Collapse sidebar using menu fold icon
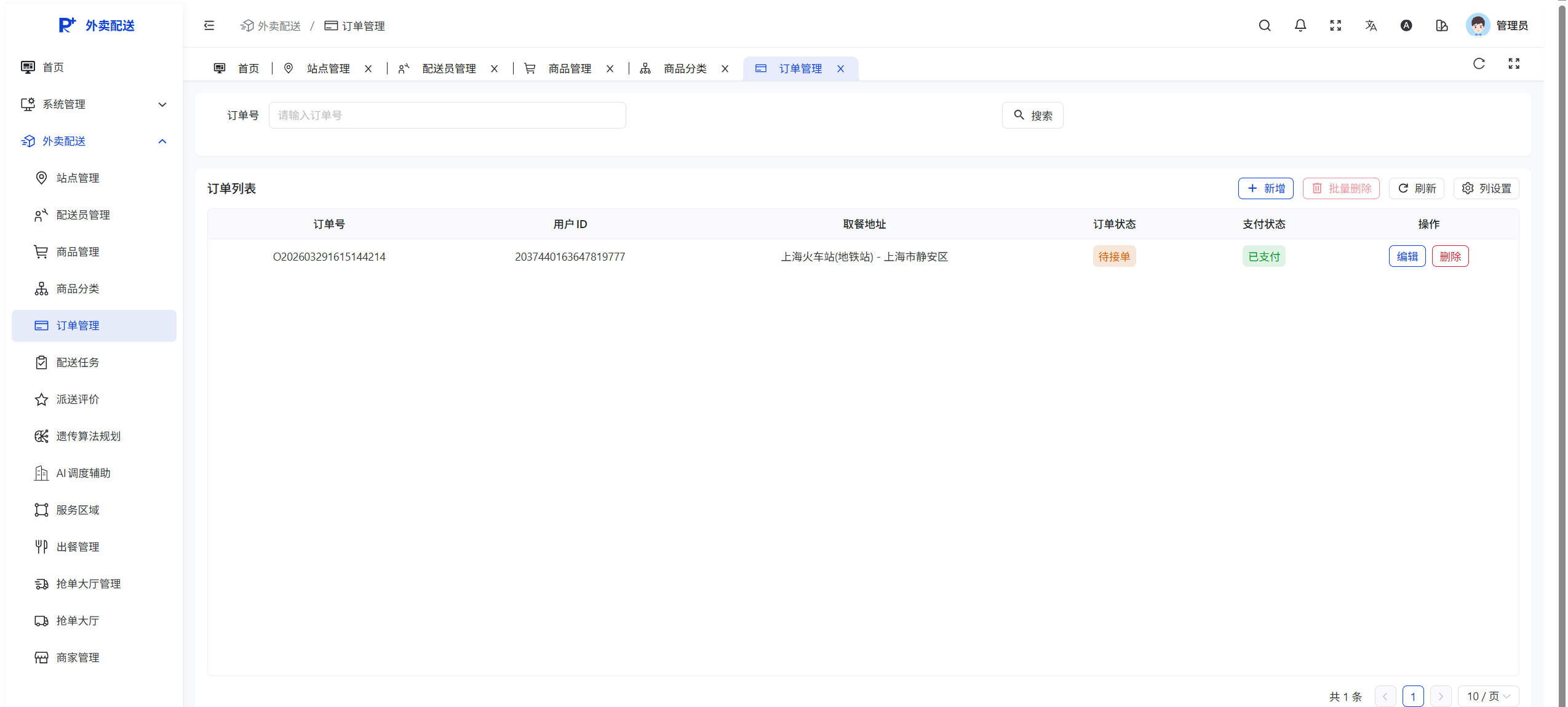The width and height of the screenshot is (1568, 707). [x=209, y=25]
